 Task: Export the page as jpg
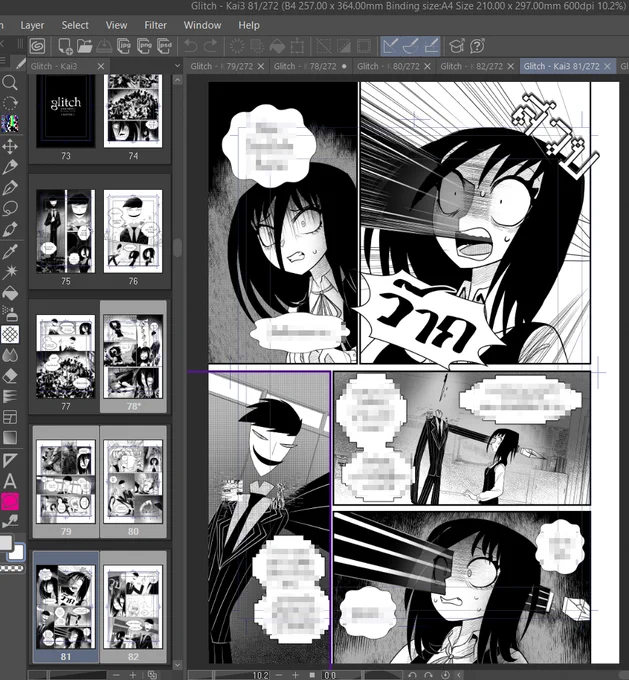[124, 46]
